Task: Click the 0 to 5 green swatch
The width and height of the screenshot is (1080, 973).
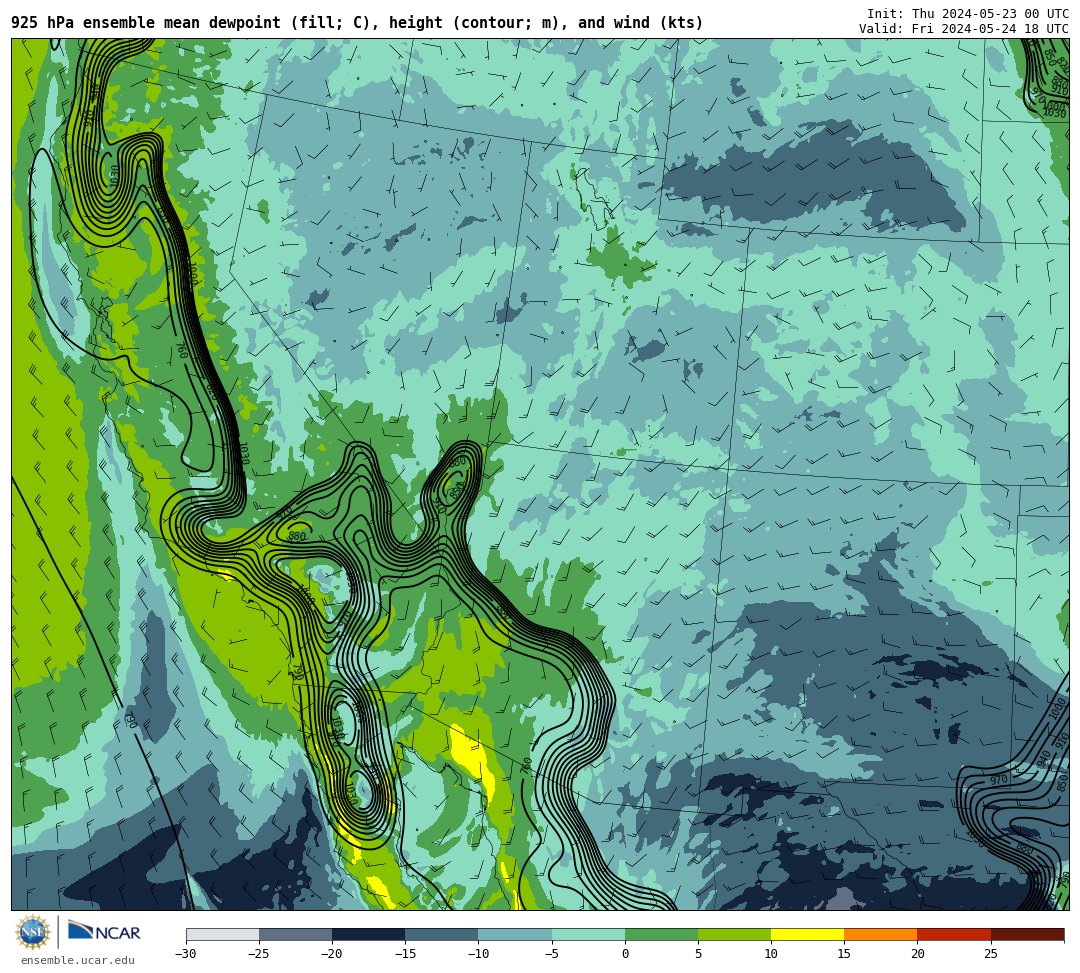Action: click(x=661, y=934)
